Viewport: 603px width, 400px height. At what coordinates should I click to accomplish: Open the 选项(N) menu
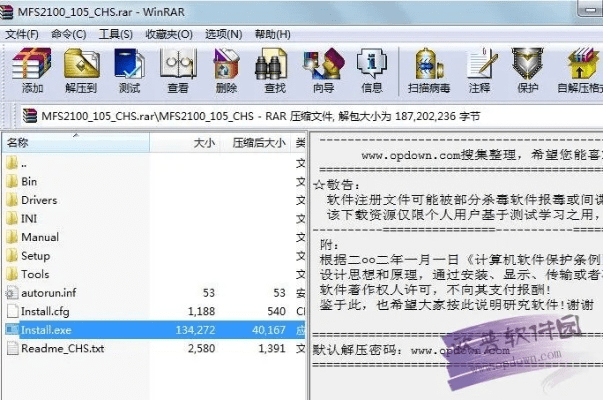click(223, 34)
